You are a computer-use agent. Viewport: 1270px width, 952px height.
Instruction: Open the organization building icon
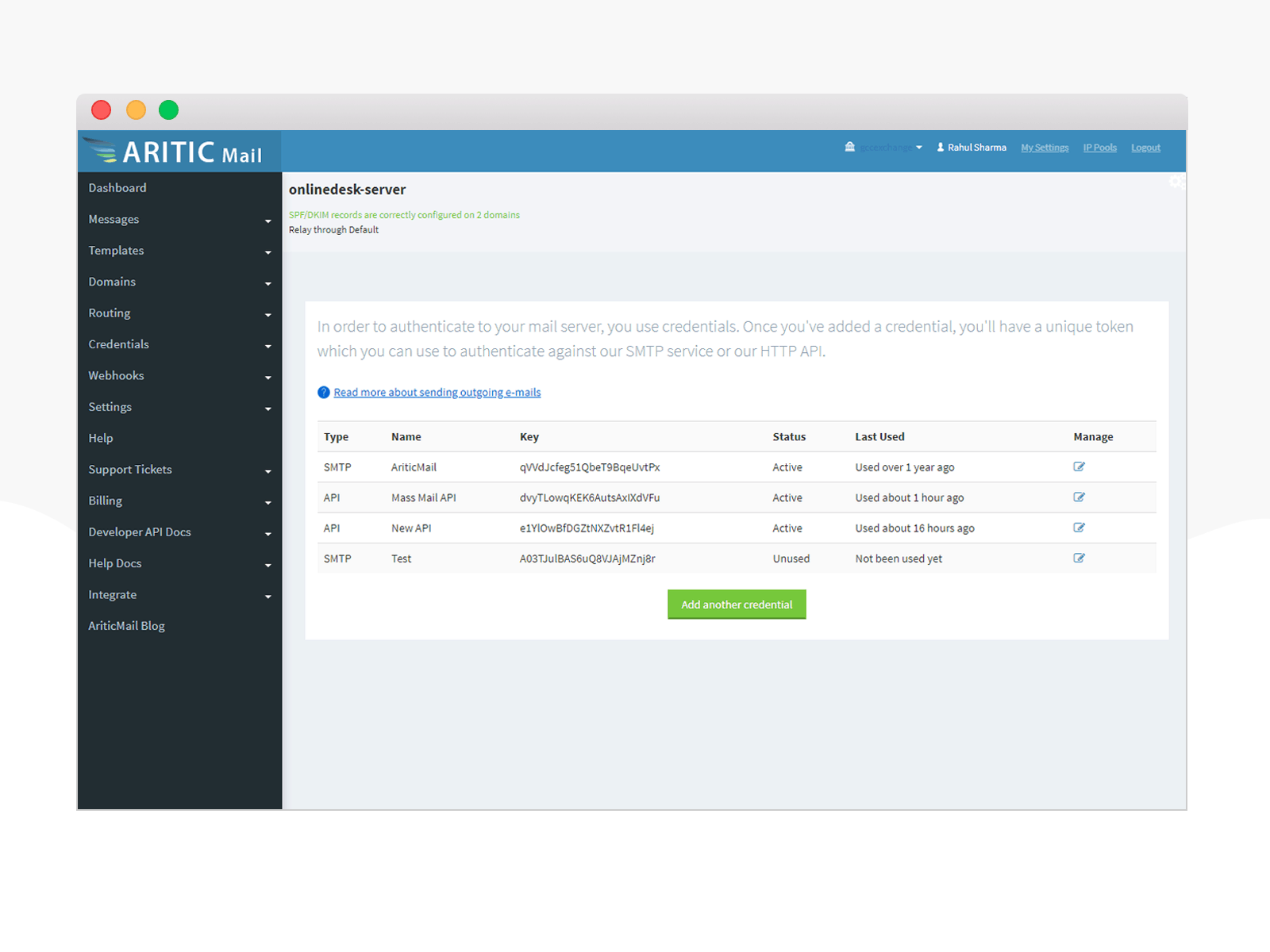(850, 147)
